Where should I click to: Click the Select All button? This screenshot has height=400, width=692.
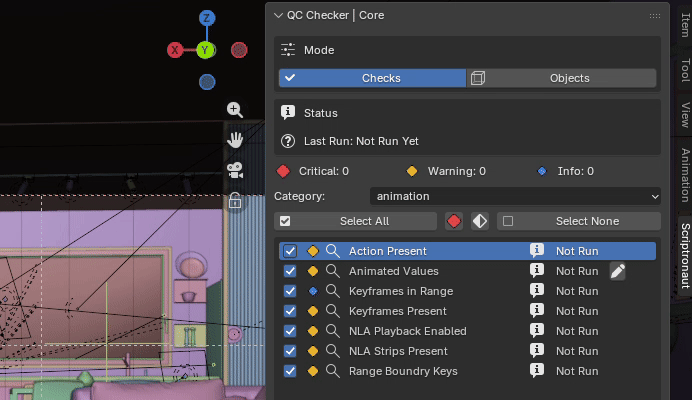pos(356,221)
